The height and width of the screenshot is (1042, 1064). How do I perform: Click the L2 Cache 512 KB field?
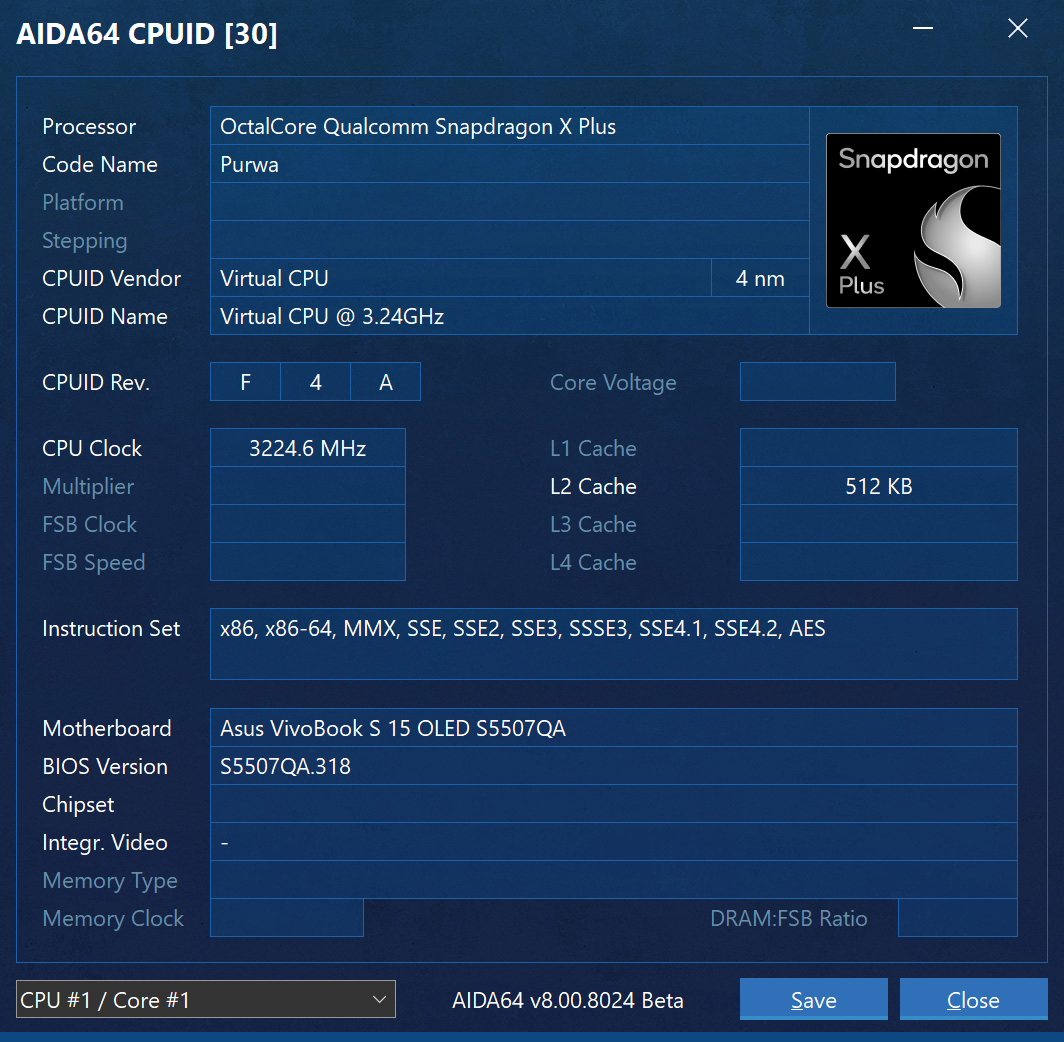[x=878, y=487]
